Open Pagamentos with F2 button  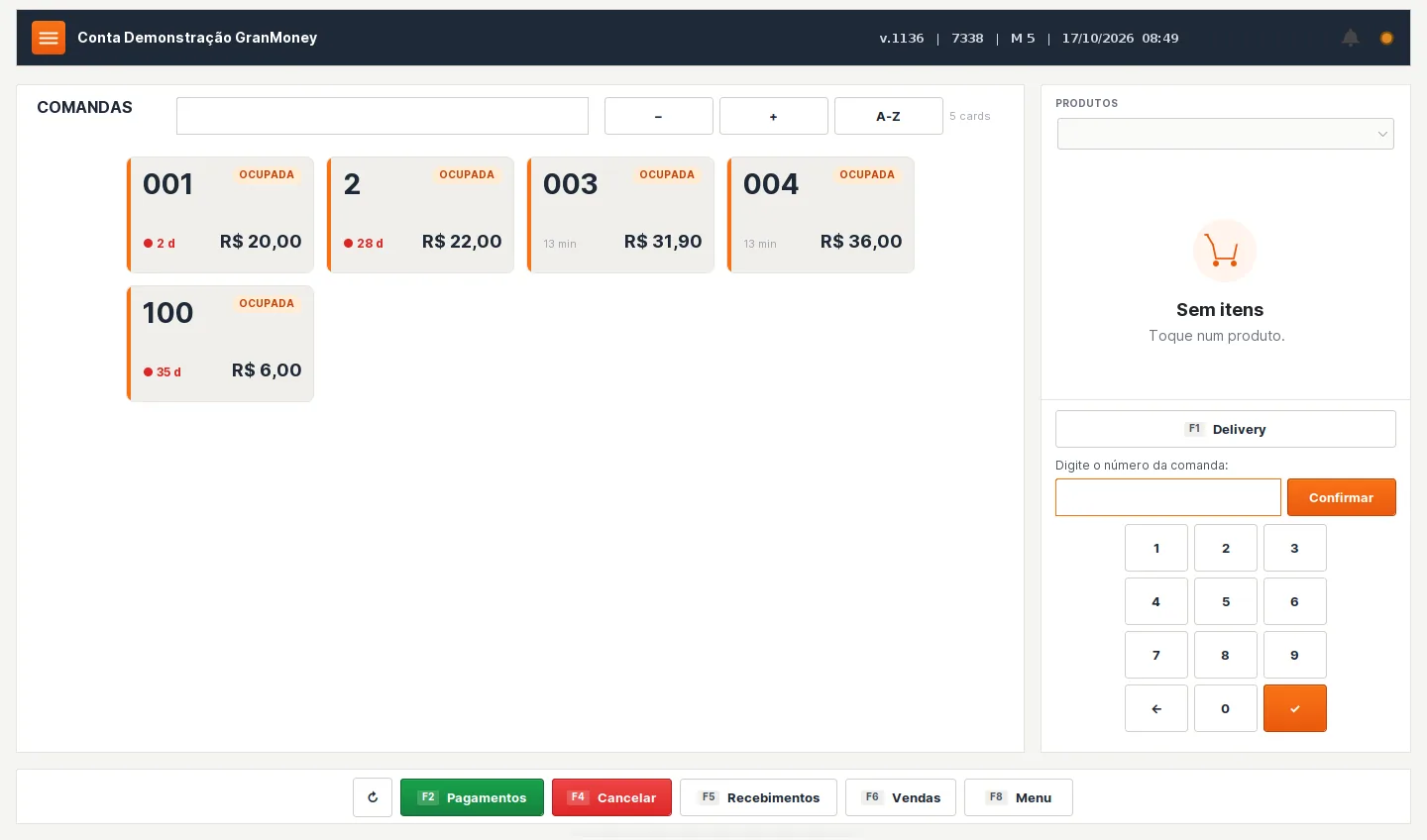coord(472,797)
